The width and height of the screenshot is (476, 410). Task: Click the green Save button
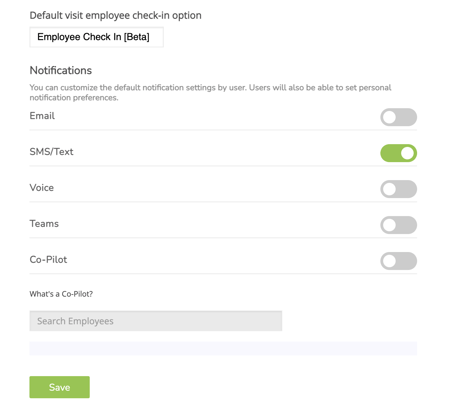point(59,387)
